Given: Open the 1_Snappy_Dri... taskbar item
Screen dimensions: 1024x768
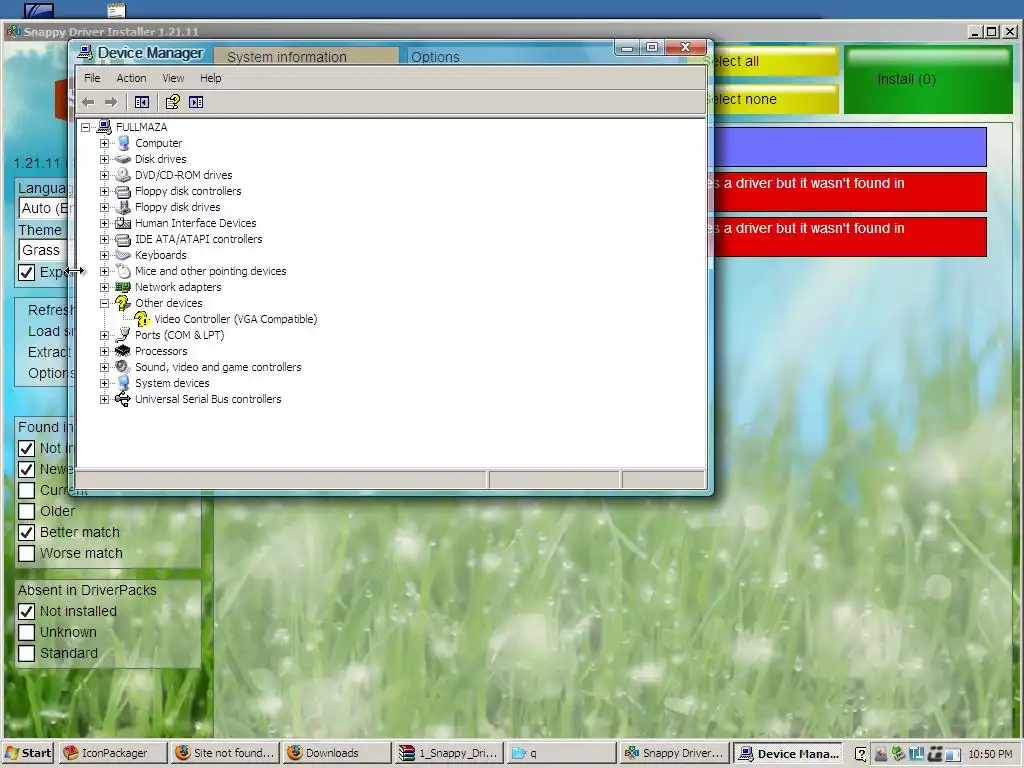Looking at the screenshot, I should coord(449,753).
